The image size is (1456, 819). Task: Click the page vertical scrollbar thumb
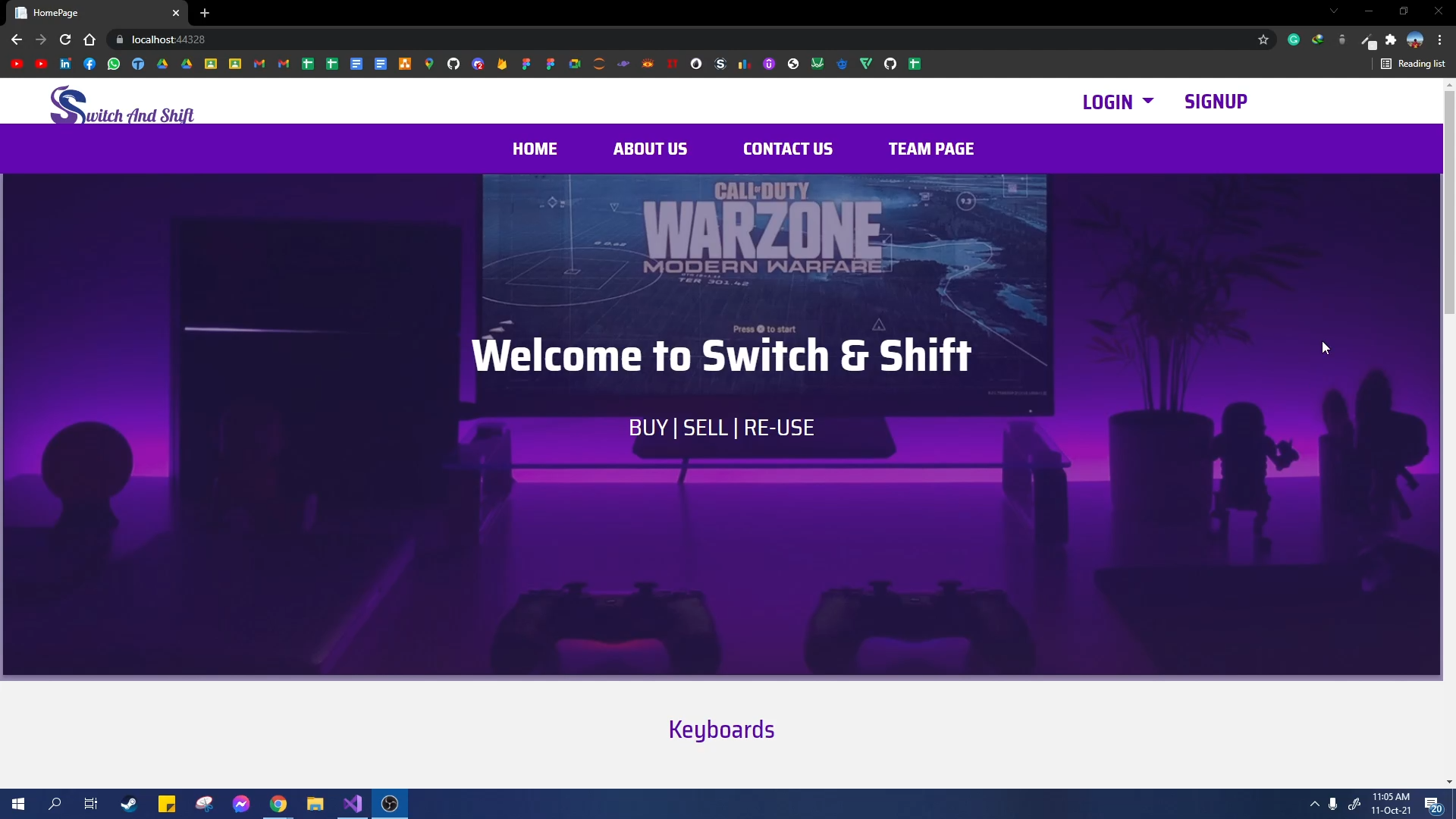(x=1449, y=201)
